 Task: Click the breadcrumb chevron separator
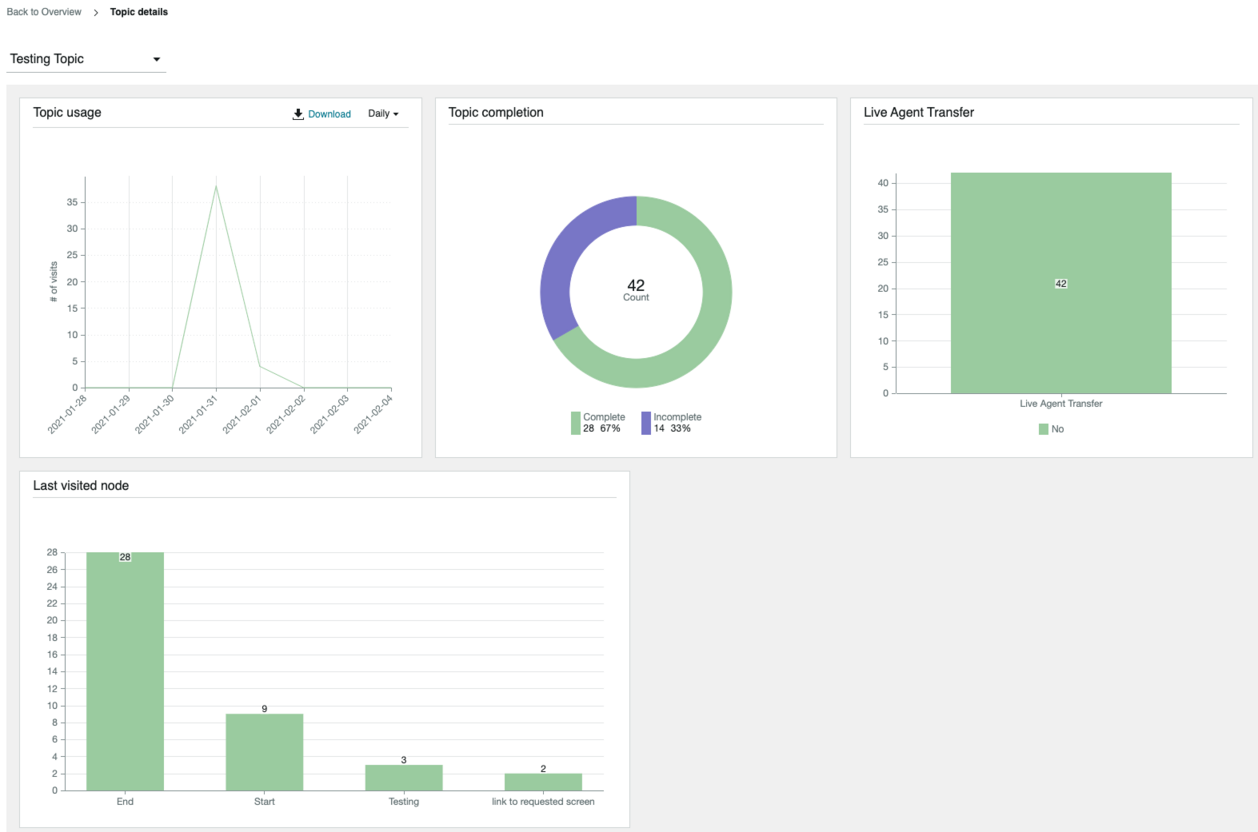[96, 12]
